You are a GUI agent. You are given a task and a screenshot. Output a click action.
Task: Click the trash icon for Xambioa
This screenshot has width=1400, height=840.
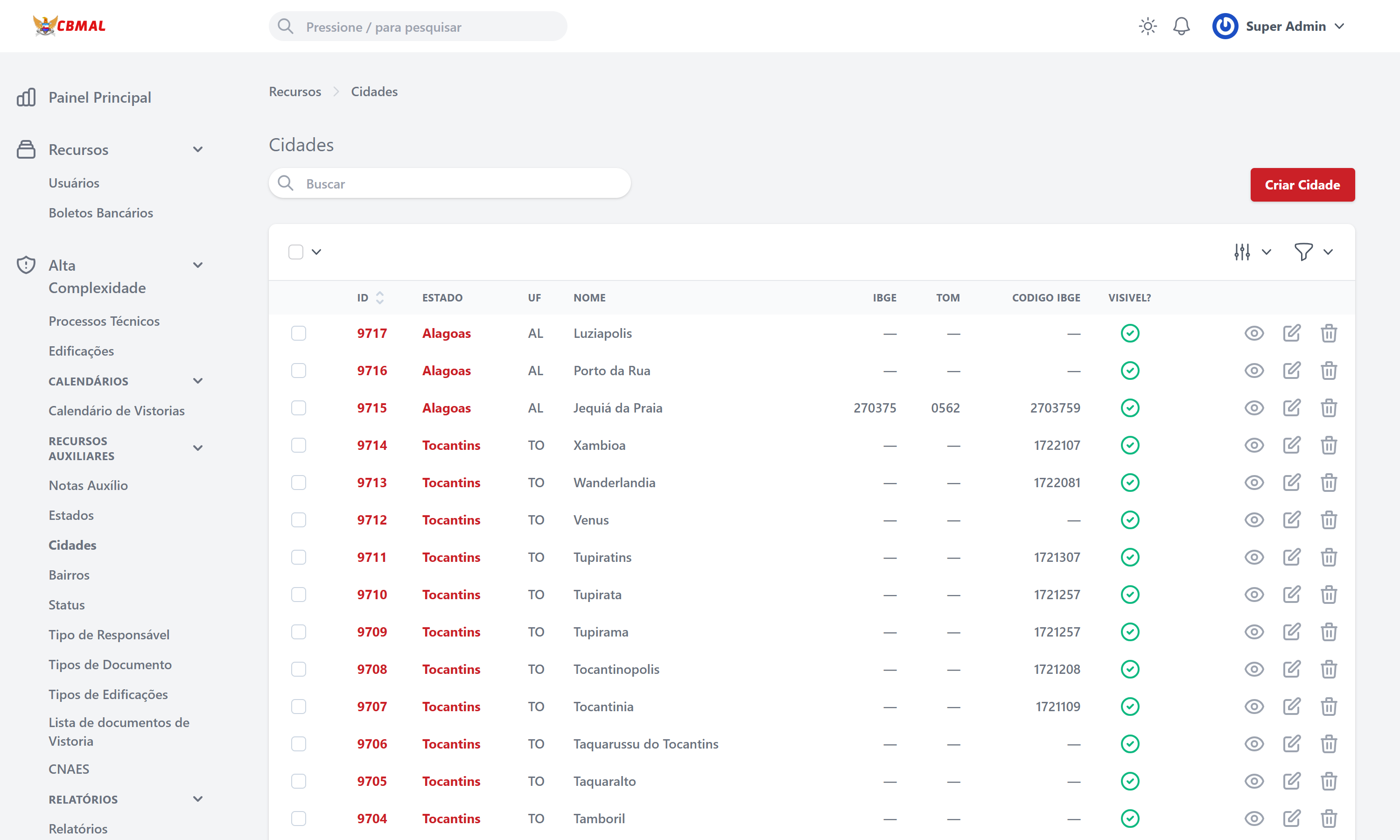pyautogui.click(x=1328, y=446)
